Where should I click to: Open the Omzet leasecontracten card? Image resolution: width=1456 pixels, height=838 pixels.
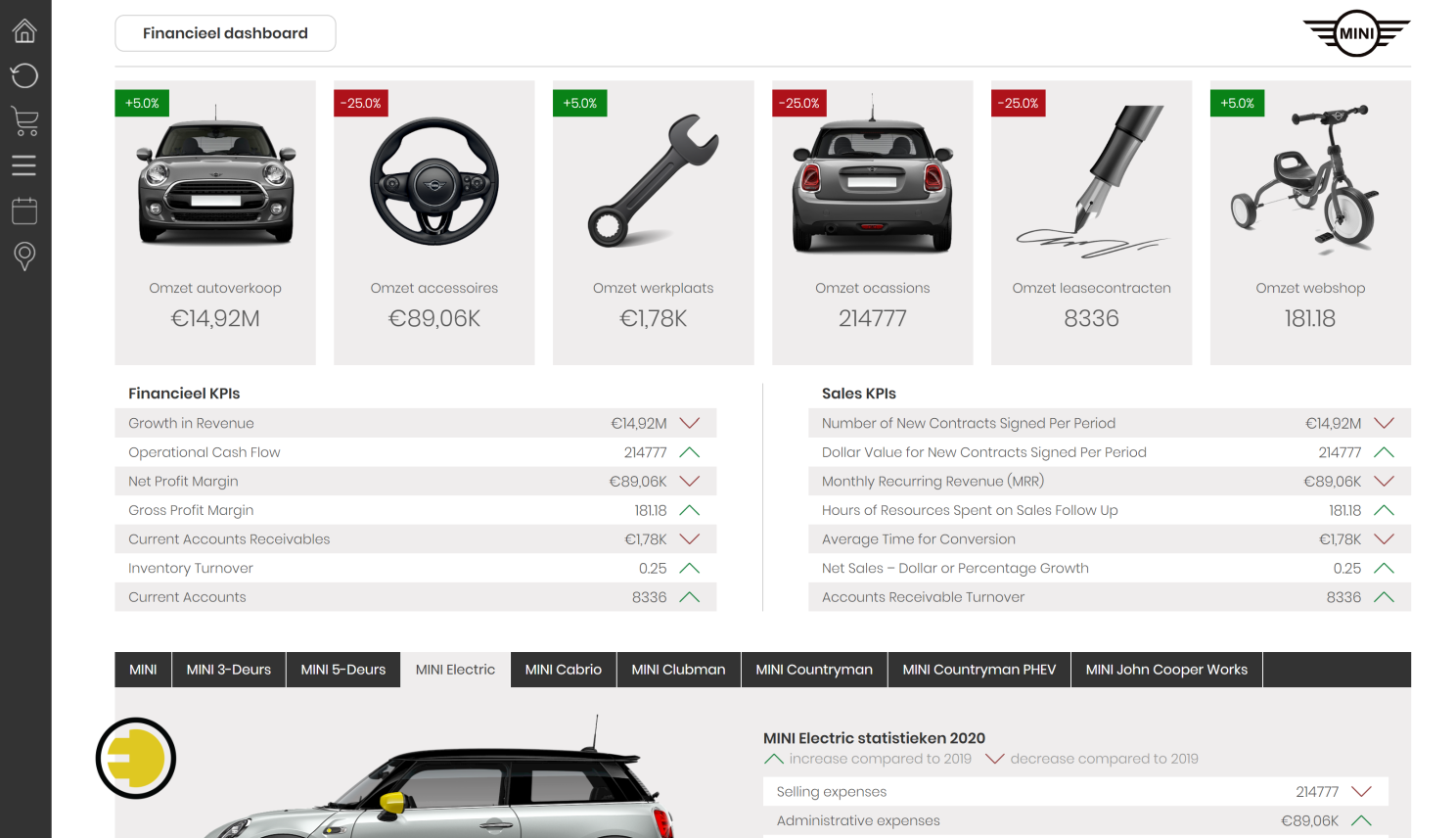[1092, 223]
